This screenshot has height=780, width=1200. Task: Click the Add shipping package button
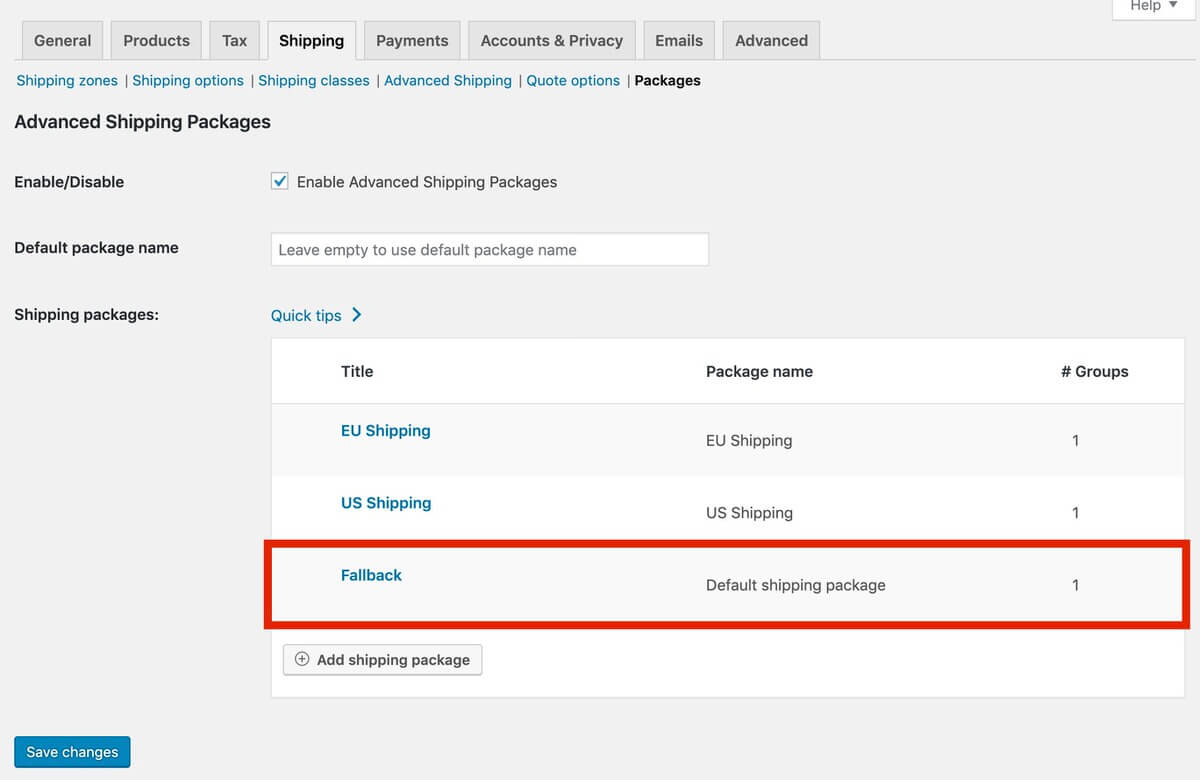tap(382, 660)
